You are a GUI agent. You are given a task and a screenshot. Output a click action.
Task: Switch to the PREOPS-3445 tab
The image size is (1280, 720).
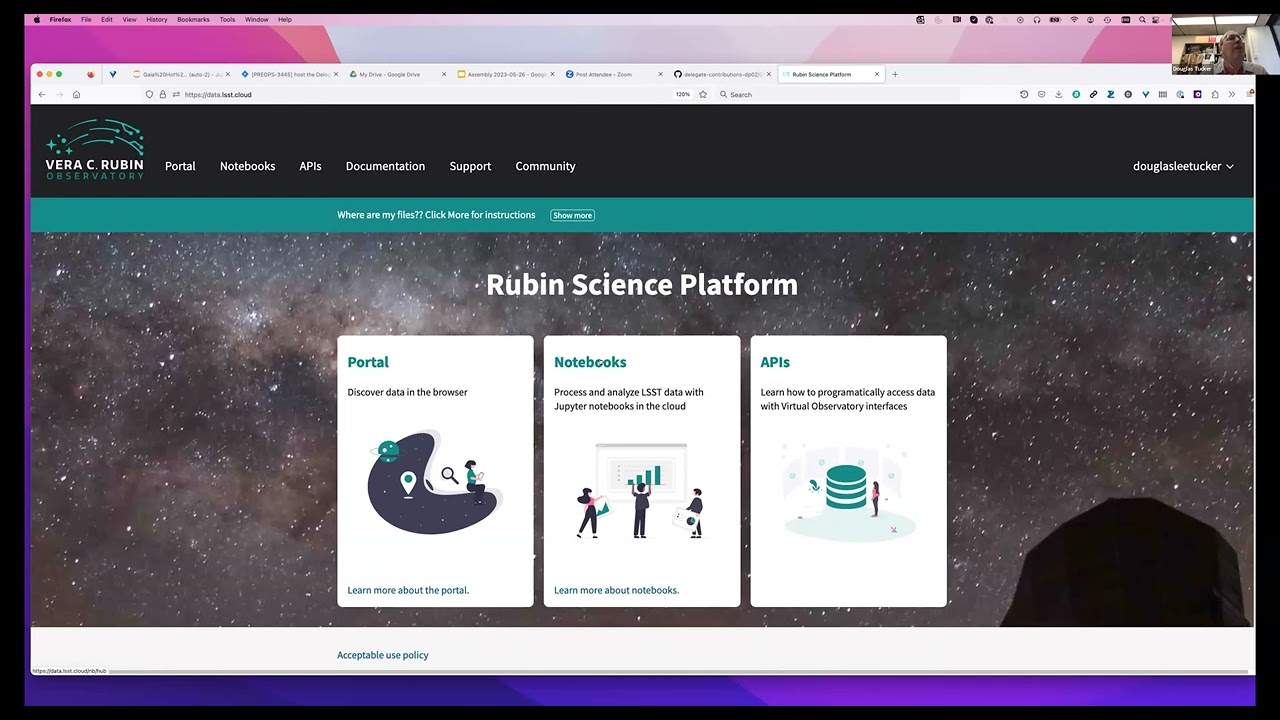coord(289,74)
